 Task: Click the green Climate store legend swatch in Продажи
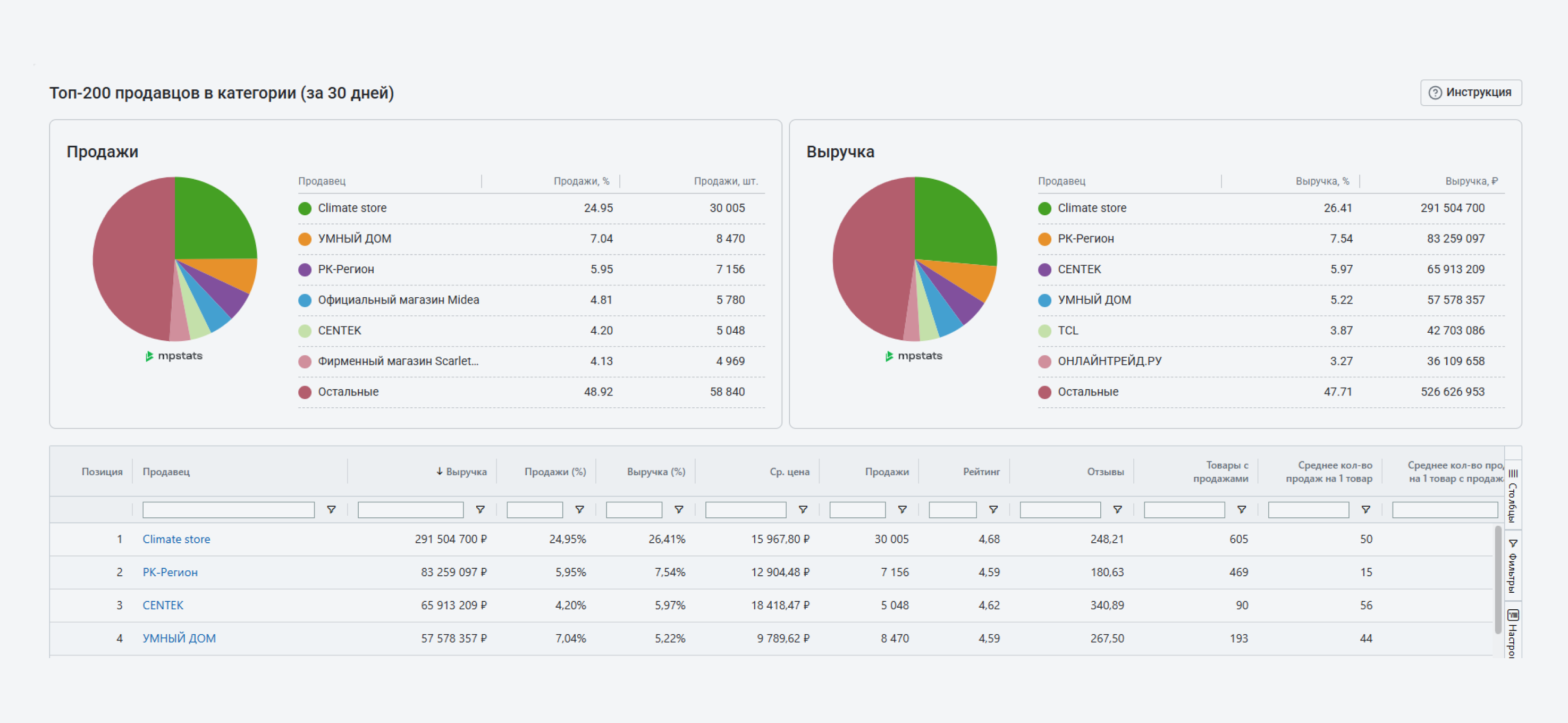[305, 208]
